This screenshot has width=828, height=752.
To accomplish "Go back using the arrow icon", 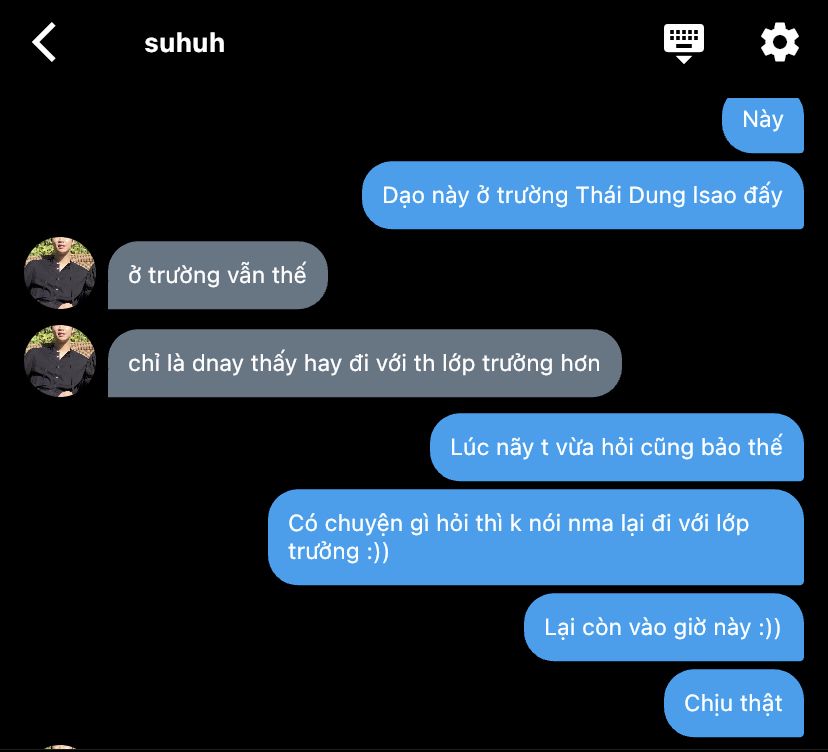I will [44, 42].
